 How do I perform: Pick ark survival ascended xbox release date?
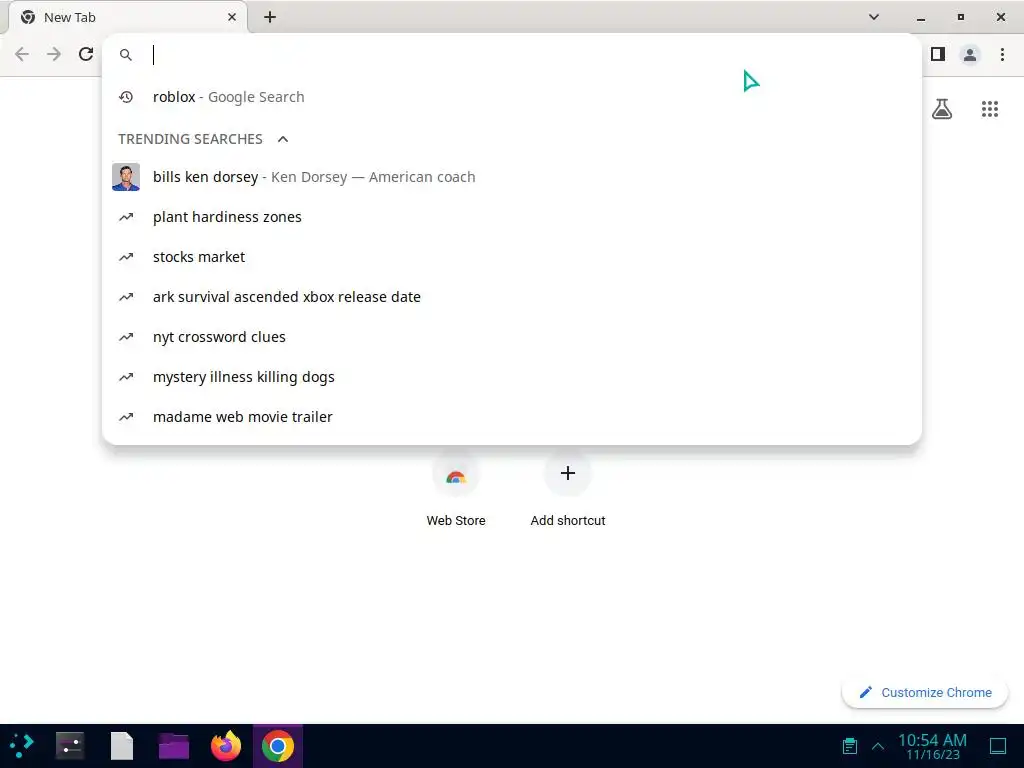pos(512,296)
